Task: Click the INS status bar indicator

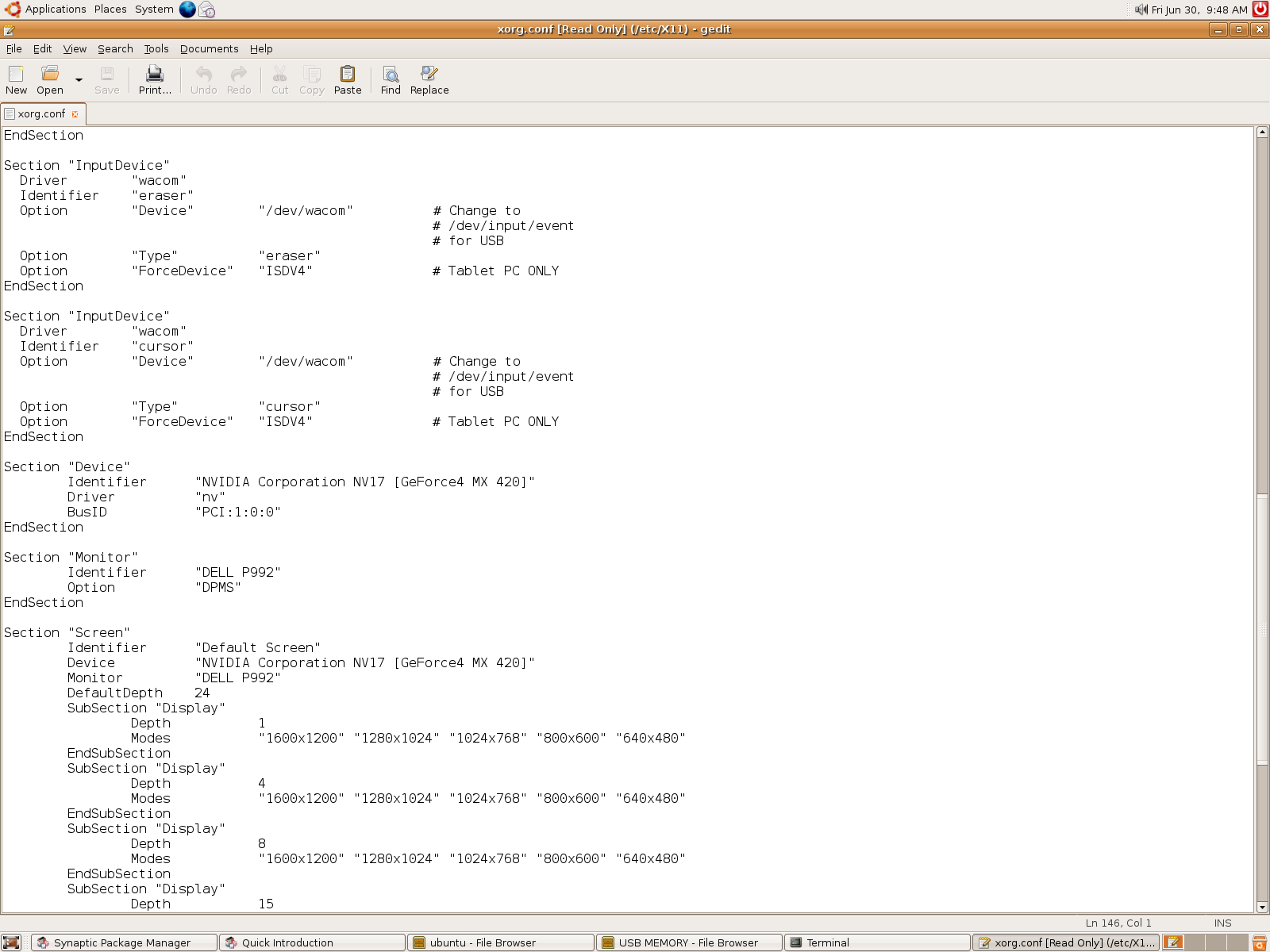Action: pos(1222,923)
